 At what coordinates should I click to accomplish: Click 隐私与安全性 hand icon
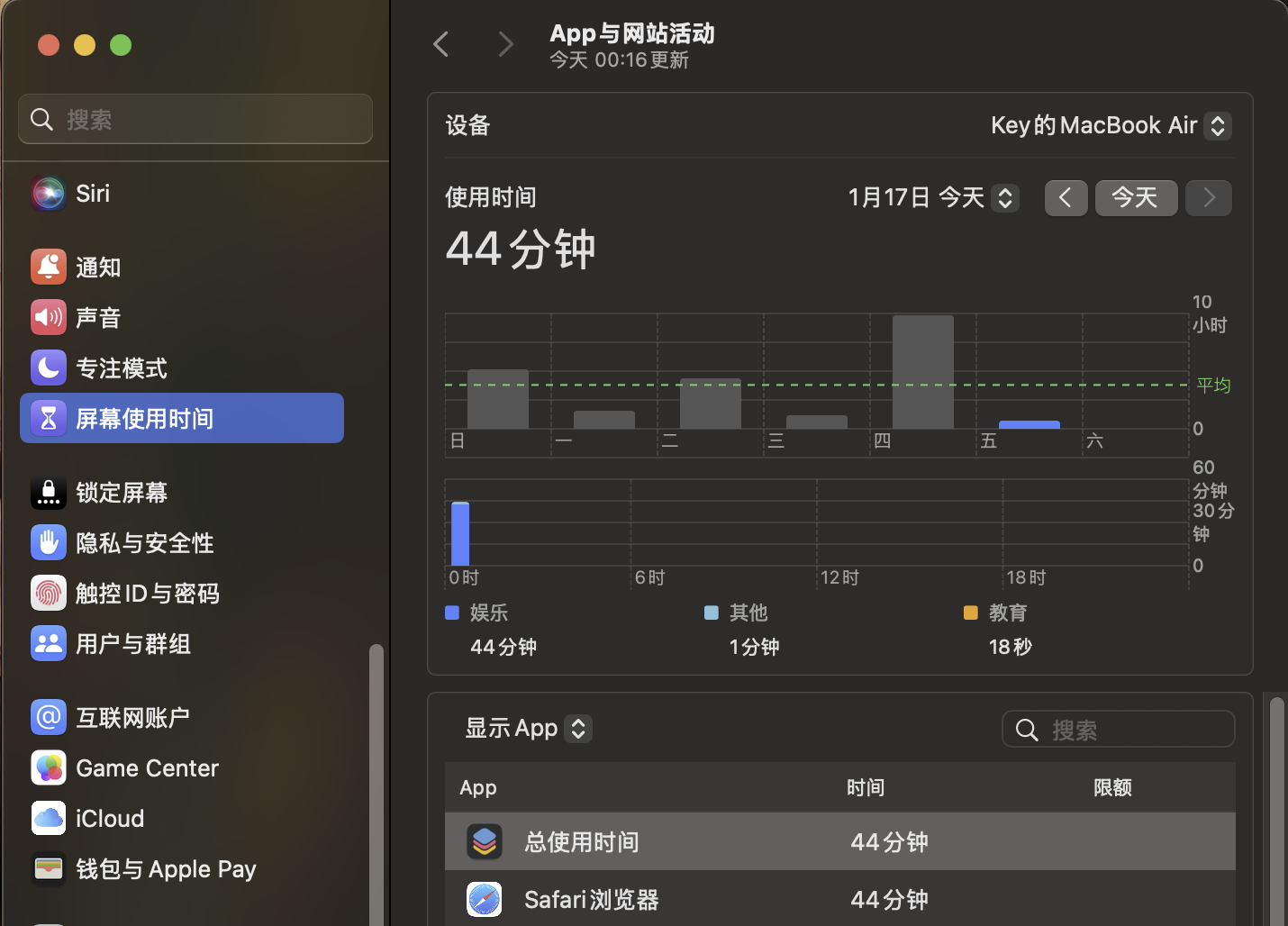coord(49,543)
